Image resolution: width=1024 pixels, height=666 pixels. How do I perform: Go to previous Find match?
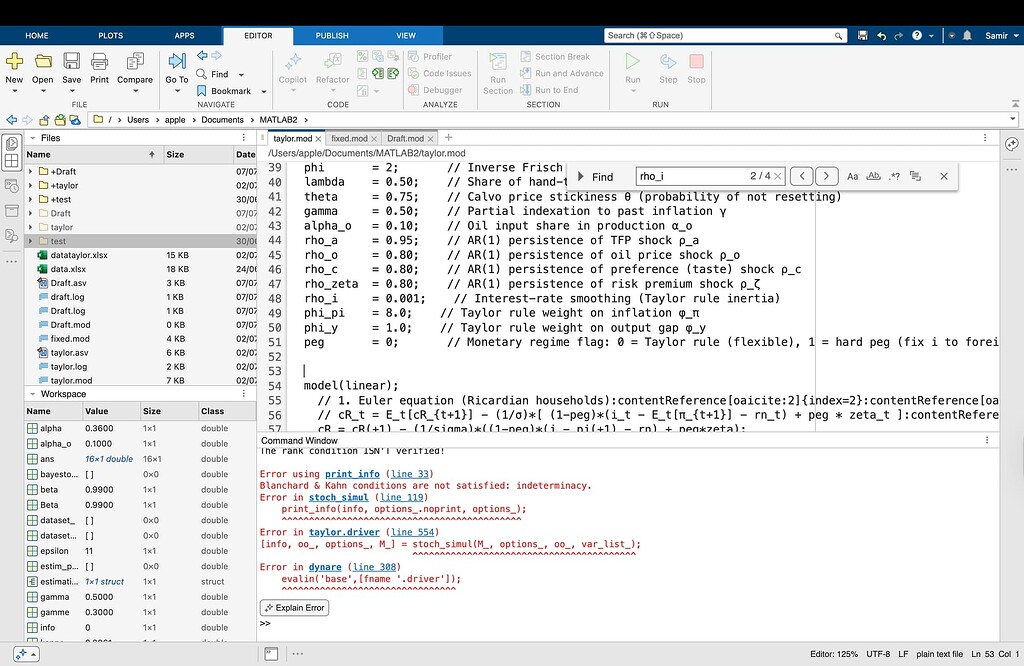(801, 176)
